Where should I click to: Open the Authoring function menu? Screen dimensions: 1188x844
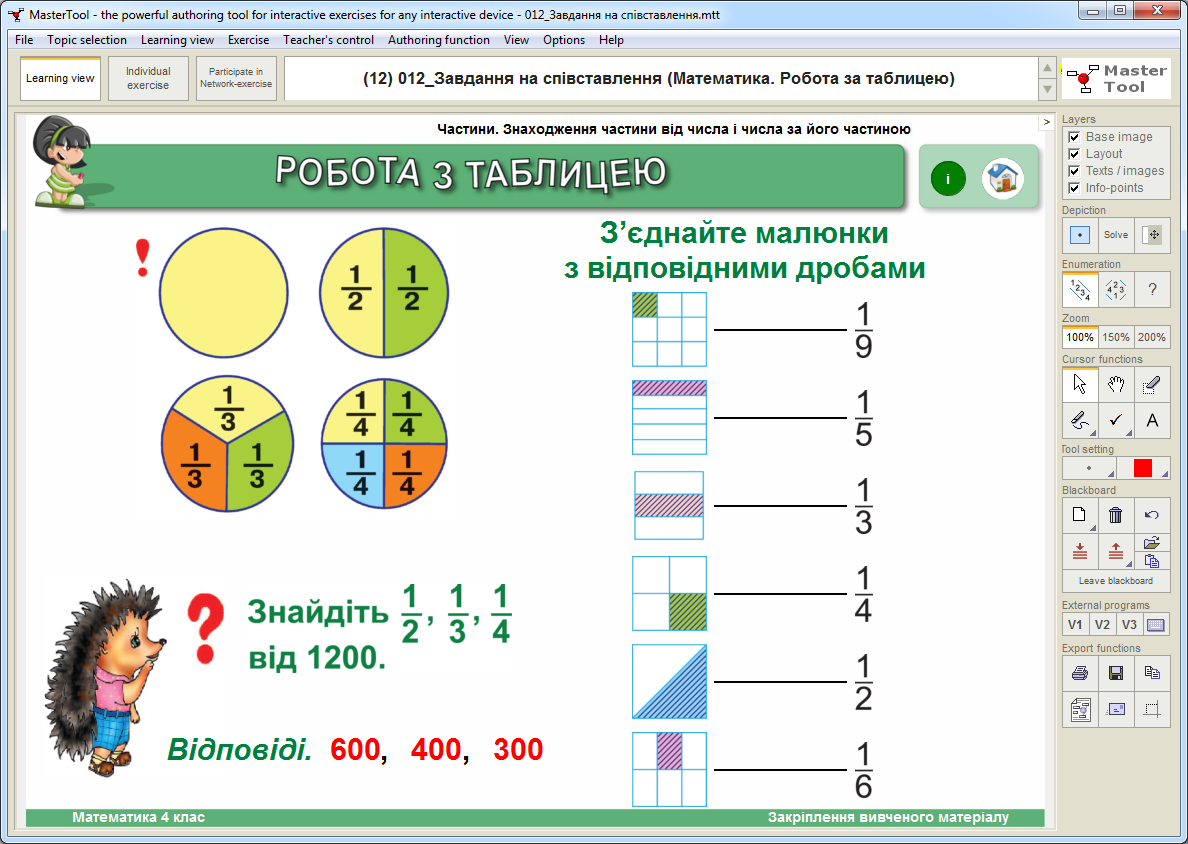(x=439, y=40)
